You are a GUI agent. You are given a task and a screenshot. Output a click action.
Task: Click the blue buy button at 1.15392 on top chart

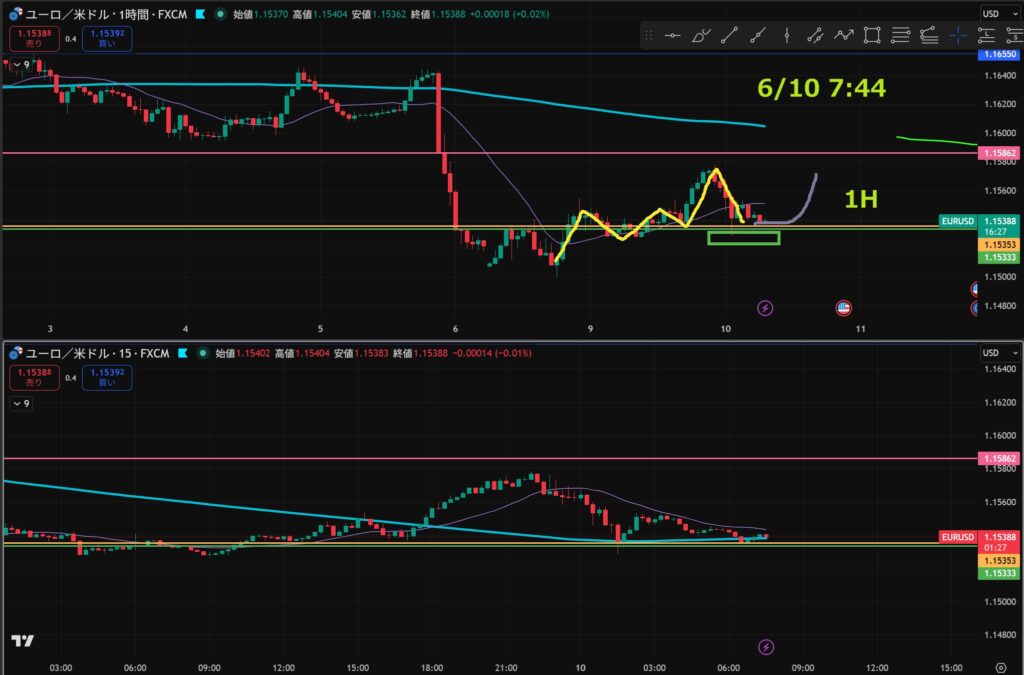pos(107,39)
